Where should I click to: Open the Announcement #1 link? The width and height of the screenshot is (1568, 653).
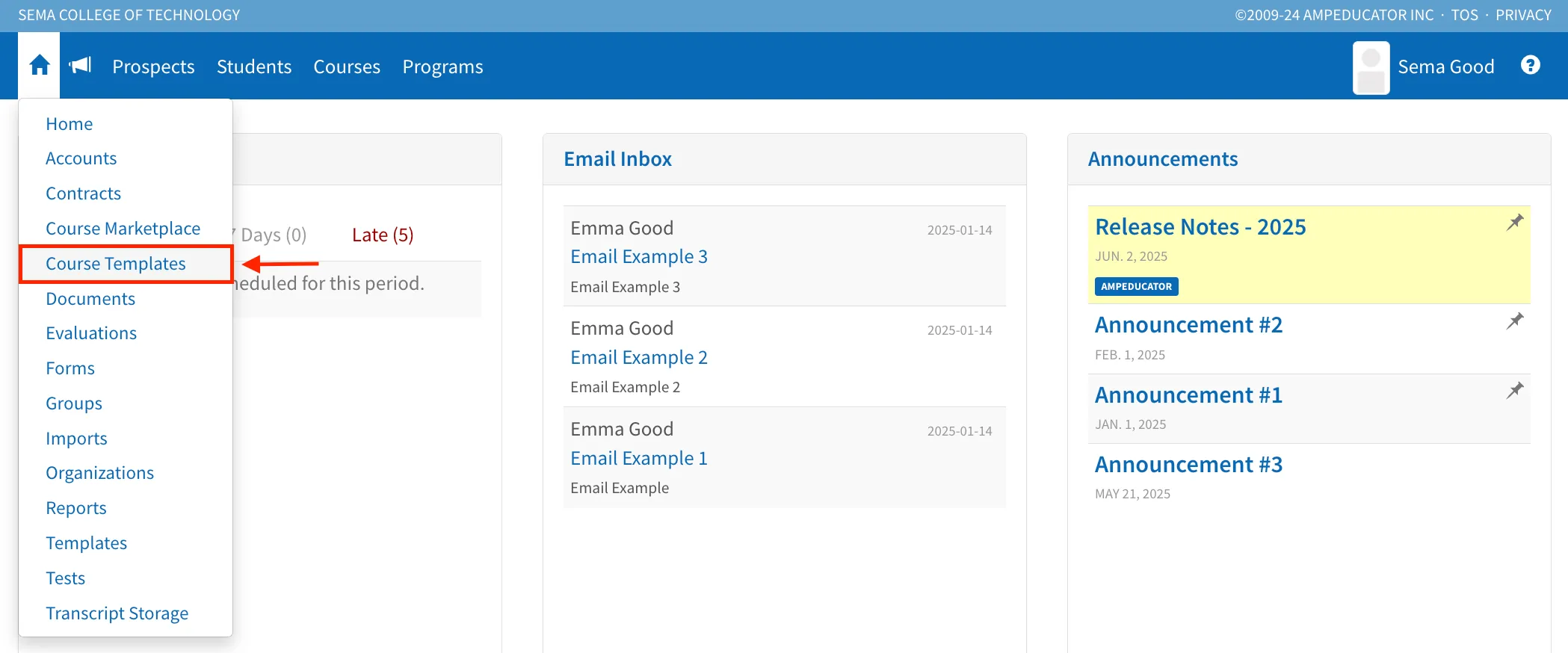1188,394
